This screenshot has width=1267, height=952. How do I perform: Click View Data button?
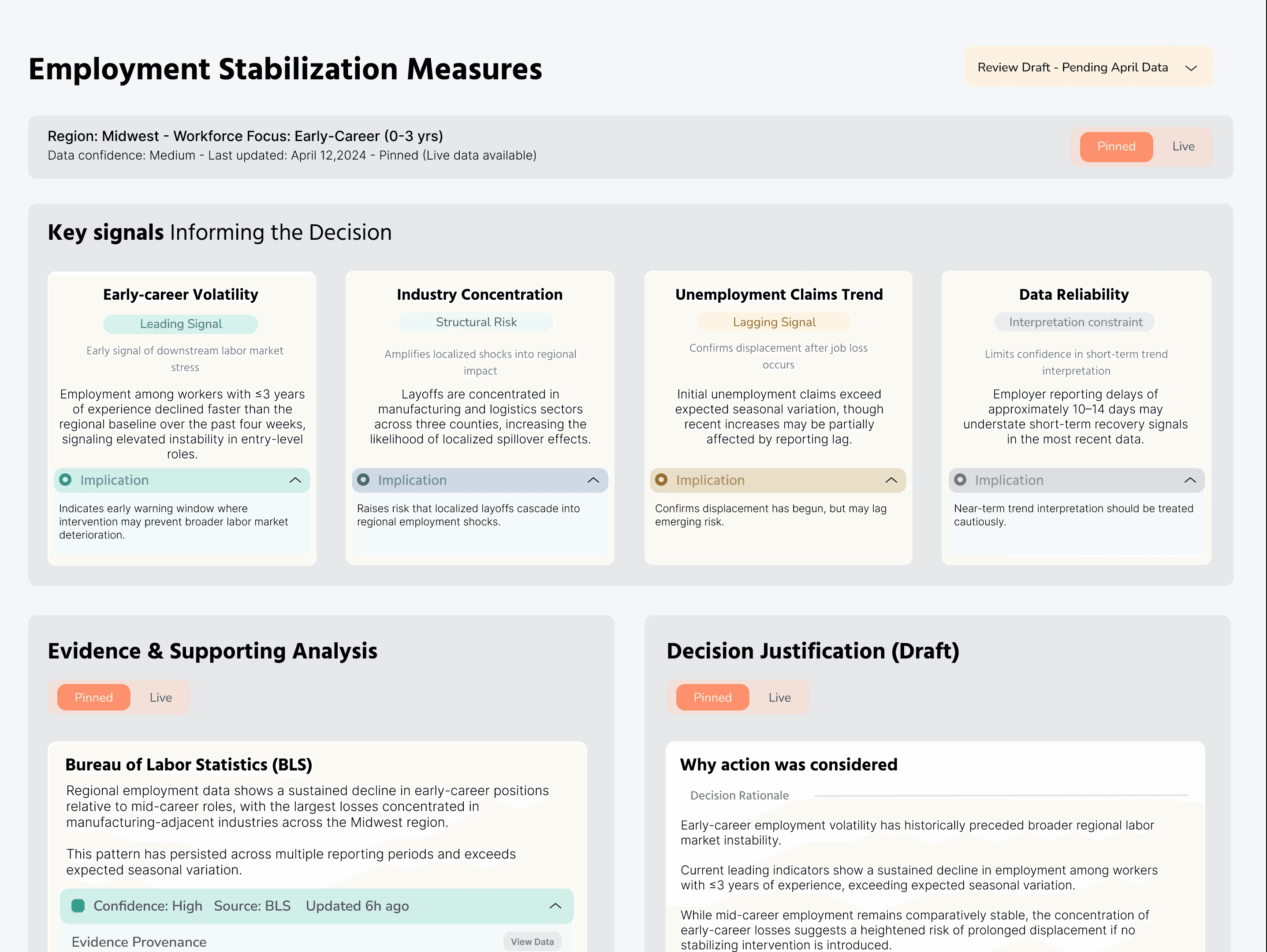(x=532, y=942)
